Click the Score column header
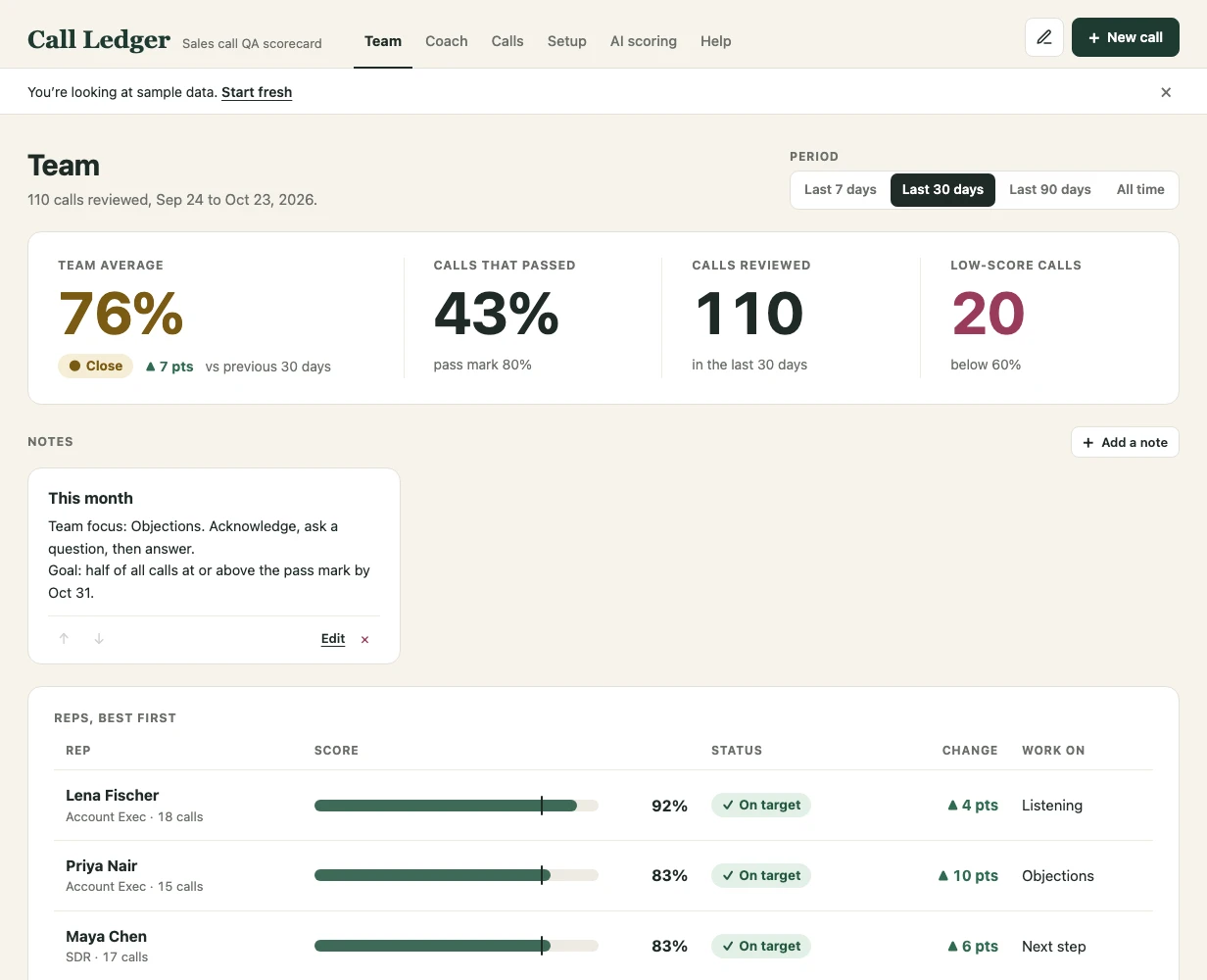The height and width of the screenshot is (980, 1207). (x=336, y=751)
